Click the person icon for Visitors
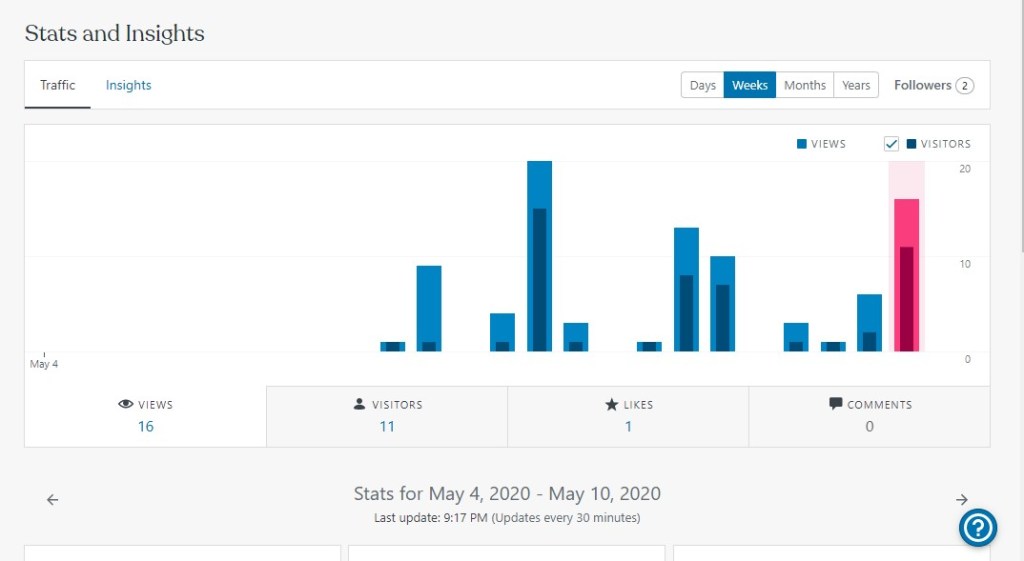This screenshot has height=561, width=1024. coord(359,404)
